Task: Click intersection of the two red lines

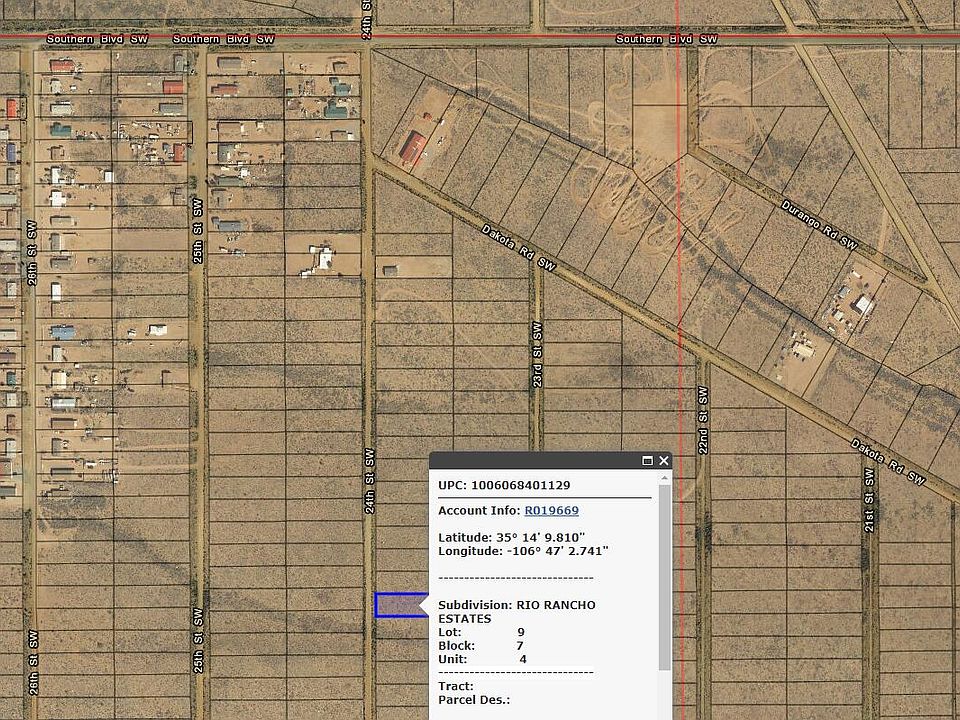Action: tap(679, 39)
